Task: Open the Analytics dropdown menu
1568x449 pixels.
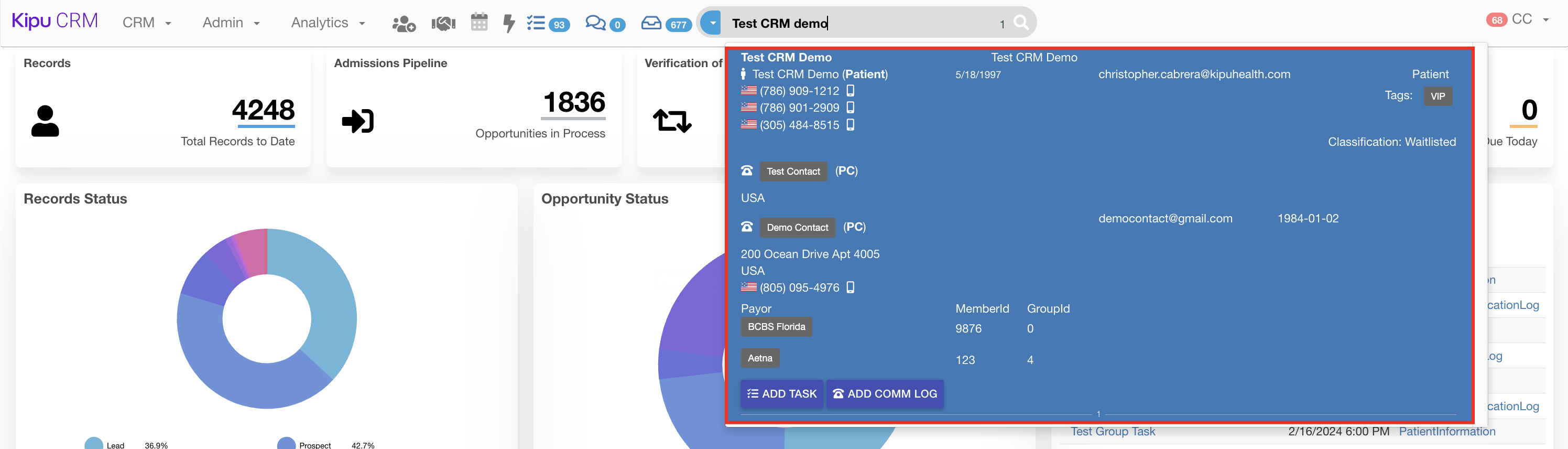Action: 328,23
